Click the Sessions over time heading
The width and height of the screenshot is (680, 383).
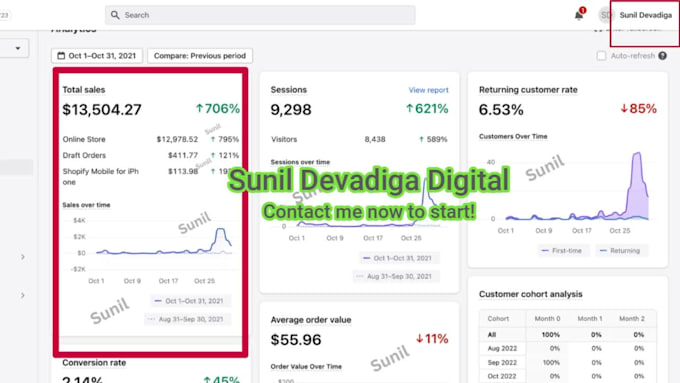[300, 162]
